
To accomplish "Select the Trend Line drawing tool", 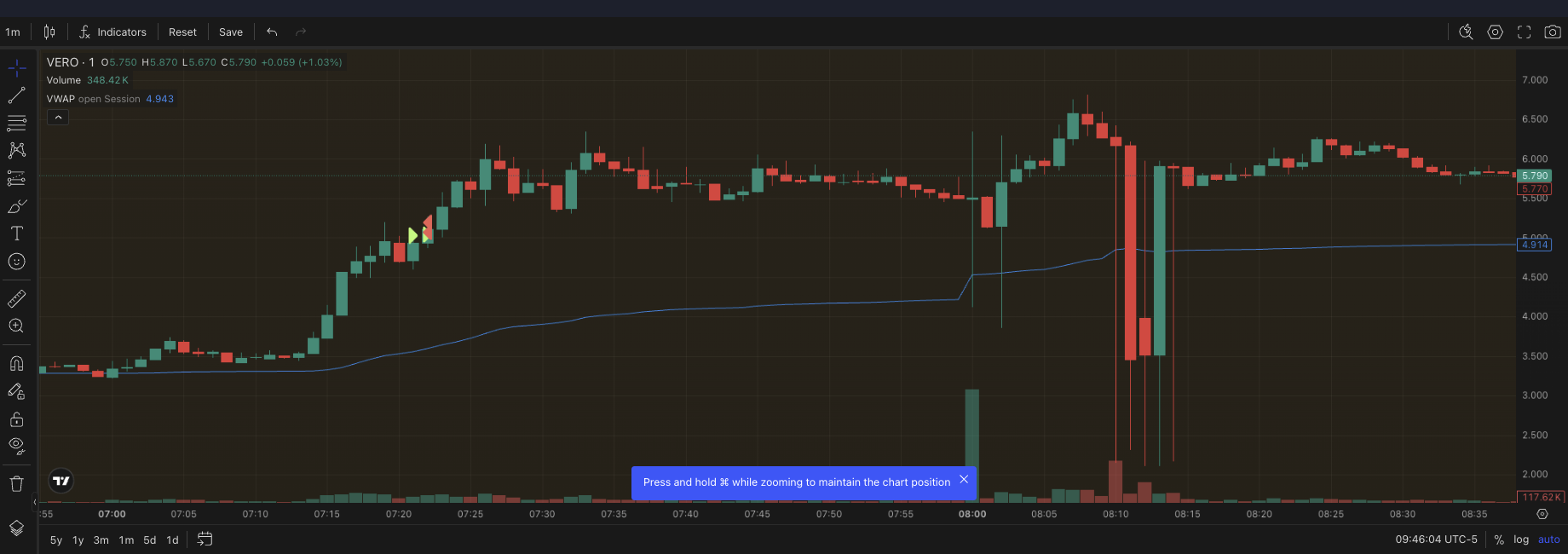I will [x=16, y=95].
